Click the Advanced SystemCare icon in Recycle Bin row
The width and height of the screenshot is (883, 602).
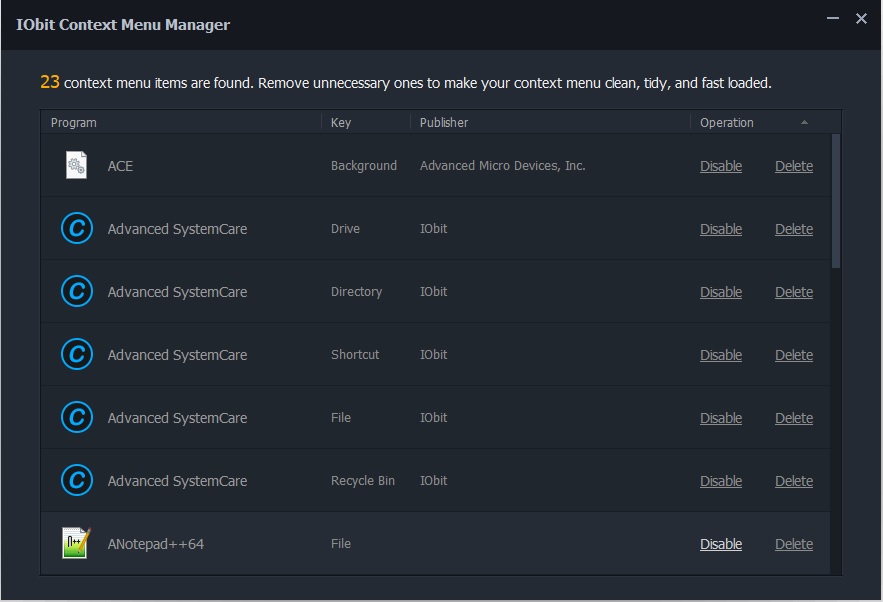coord(77,480)
